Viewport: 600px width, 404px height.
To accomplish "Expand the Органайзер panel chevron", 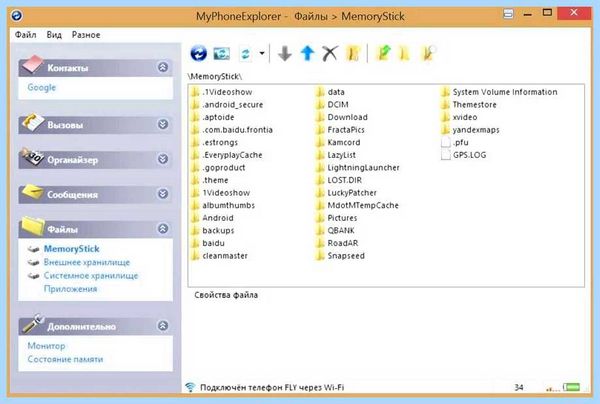I will (163, 159).
